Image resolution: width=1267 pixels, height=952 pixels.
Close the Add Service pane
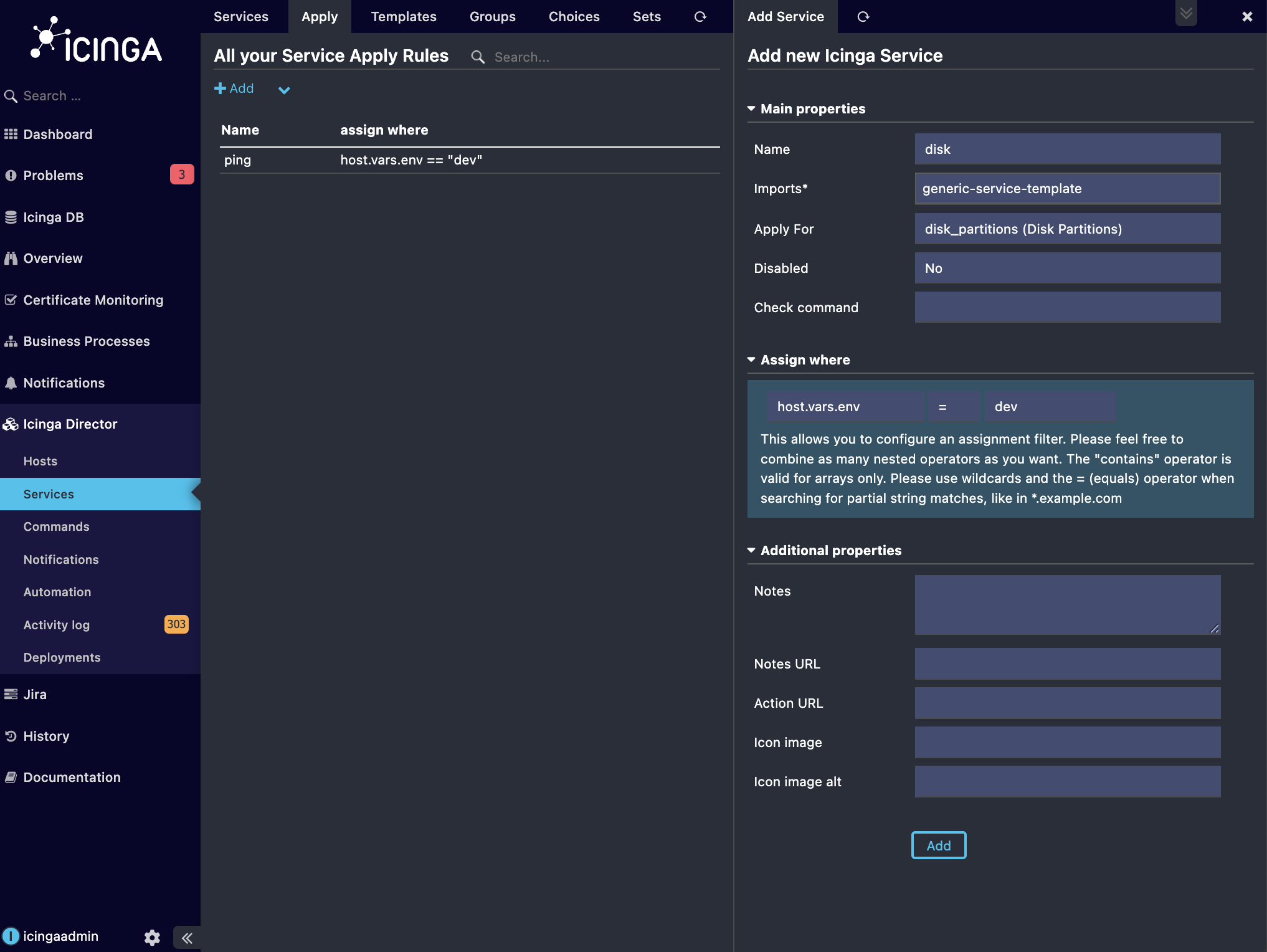coord(1247,17)
